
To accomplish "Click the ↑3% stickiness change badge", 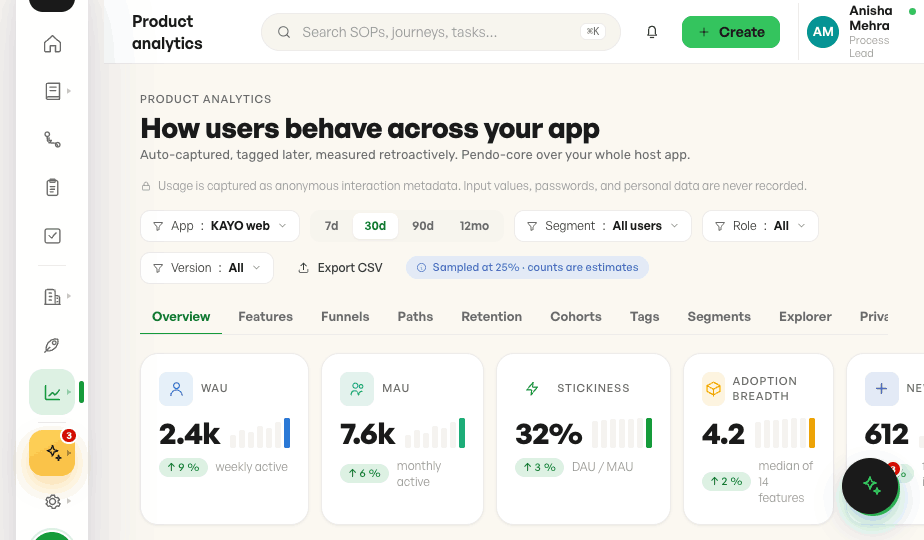I will tap(540, 467).
